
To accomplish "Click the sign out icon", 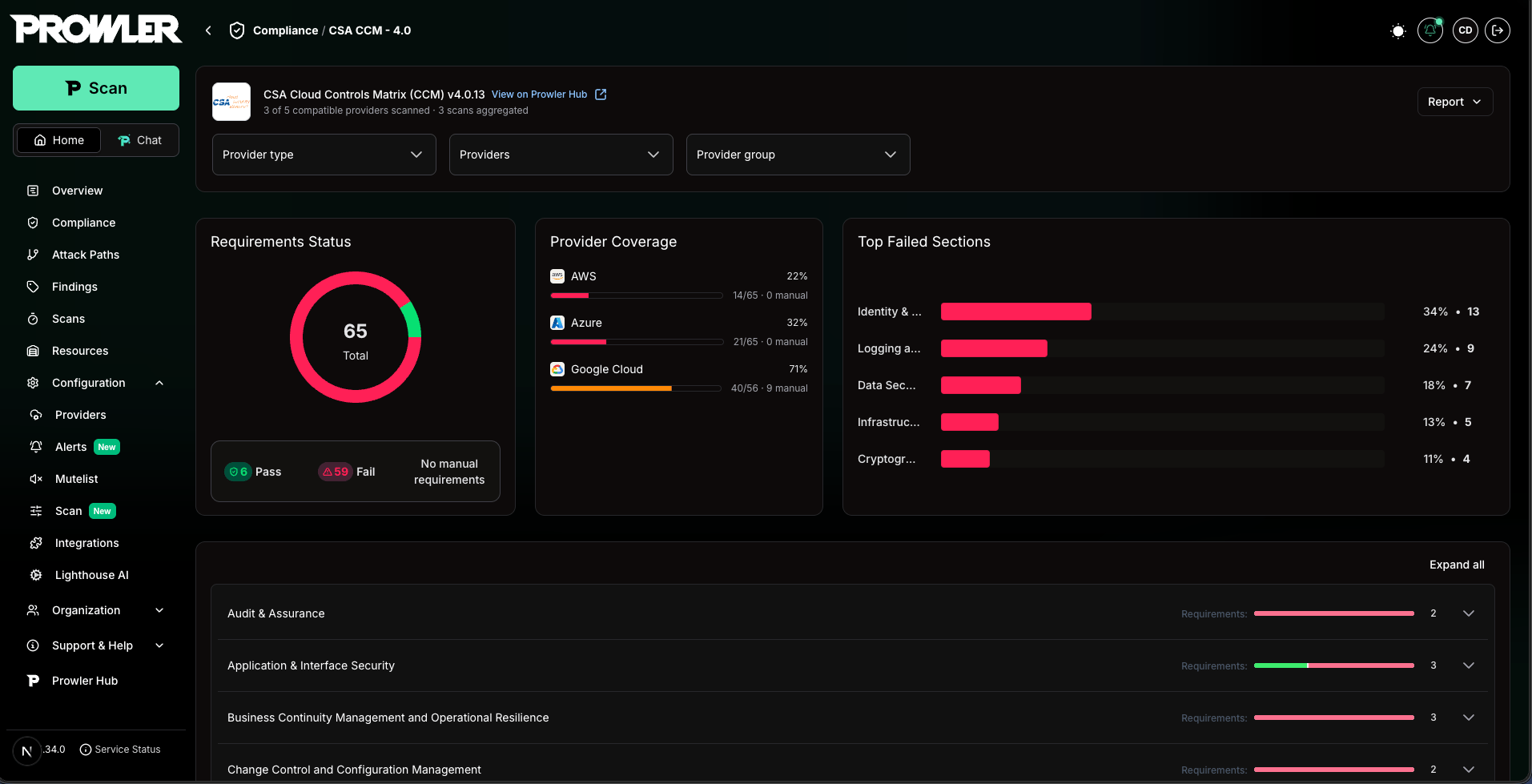I will pos(1498,30).
